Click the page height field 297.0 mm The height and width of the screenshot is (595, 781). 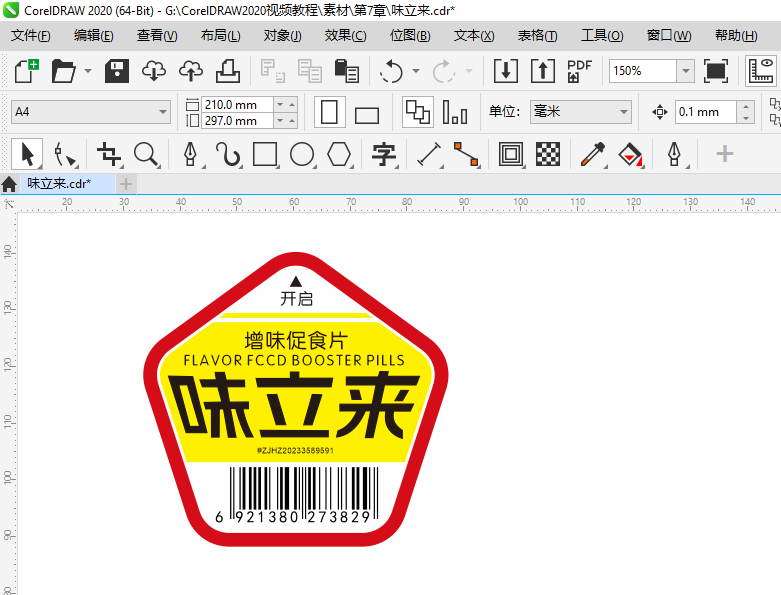click(238, 120)
